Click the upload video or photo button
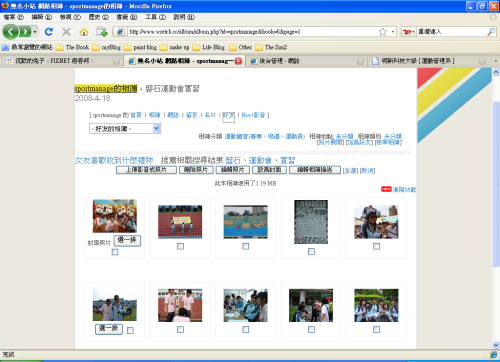The width and height of the screenshot is (500, 362). click(x=146, y=170)
